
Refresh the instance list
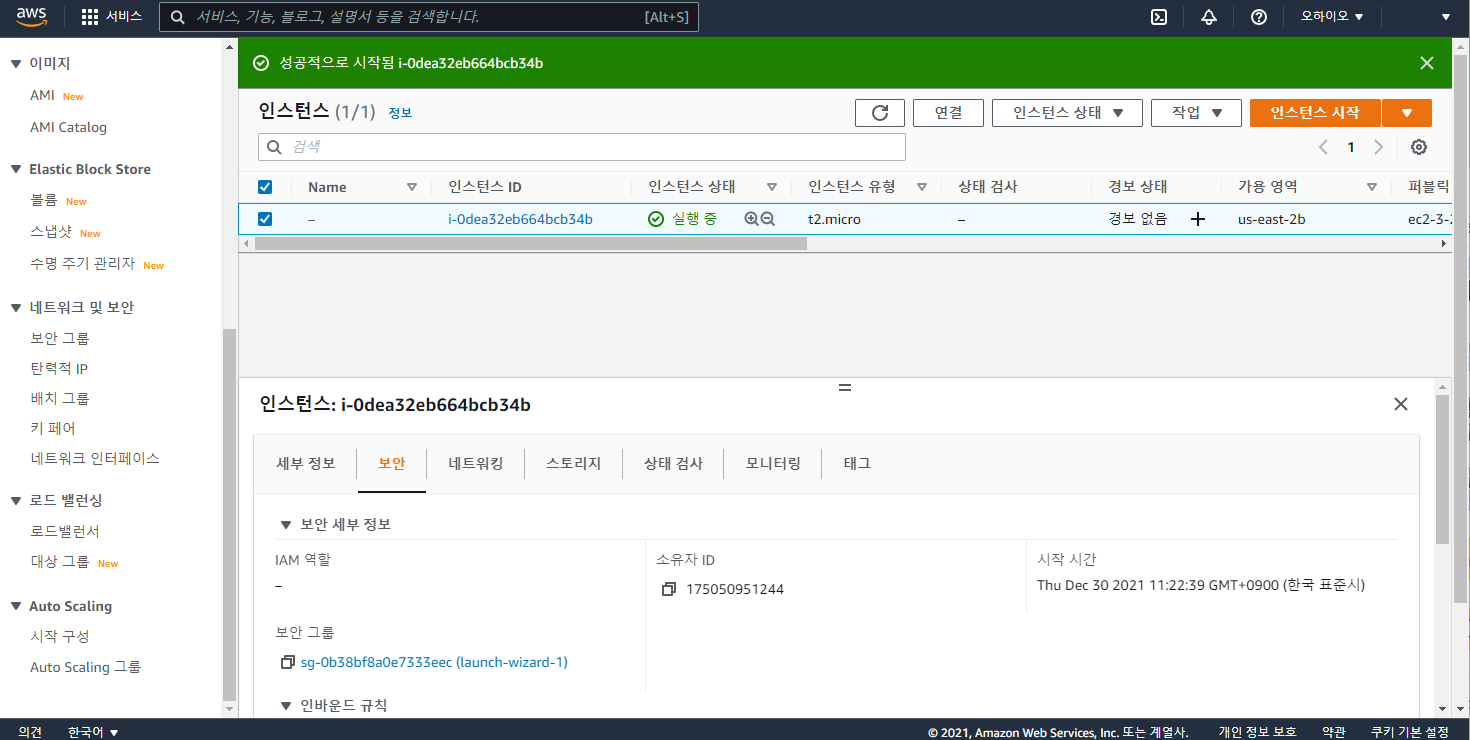[x=880, y=113]
